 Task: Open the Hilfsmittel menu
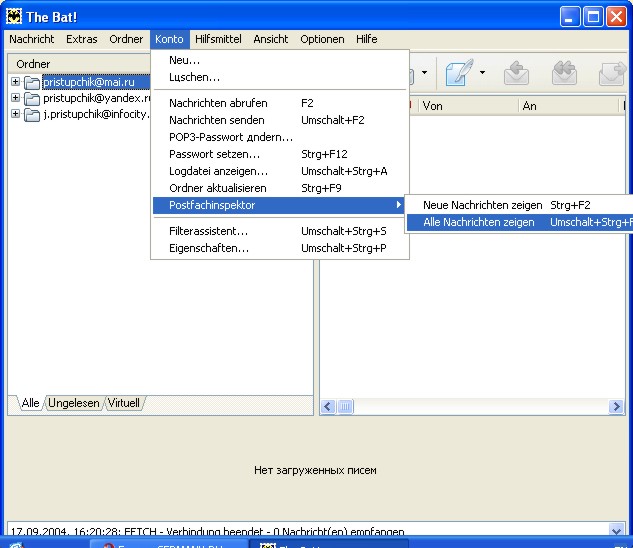218,39
